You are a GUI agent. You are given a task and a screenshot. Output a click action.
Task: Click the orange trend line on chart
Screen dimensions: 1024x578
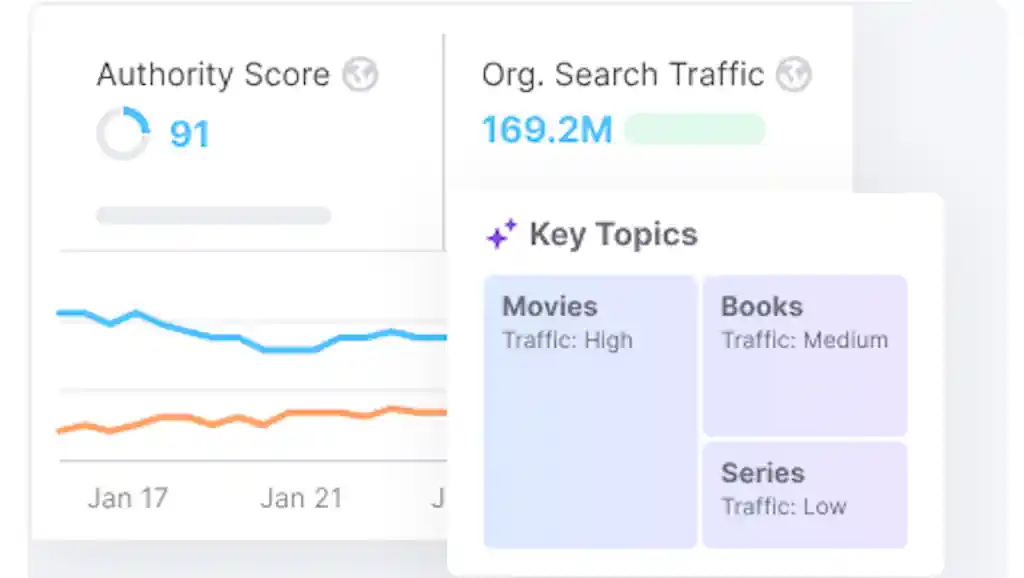(252, 419)
